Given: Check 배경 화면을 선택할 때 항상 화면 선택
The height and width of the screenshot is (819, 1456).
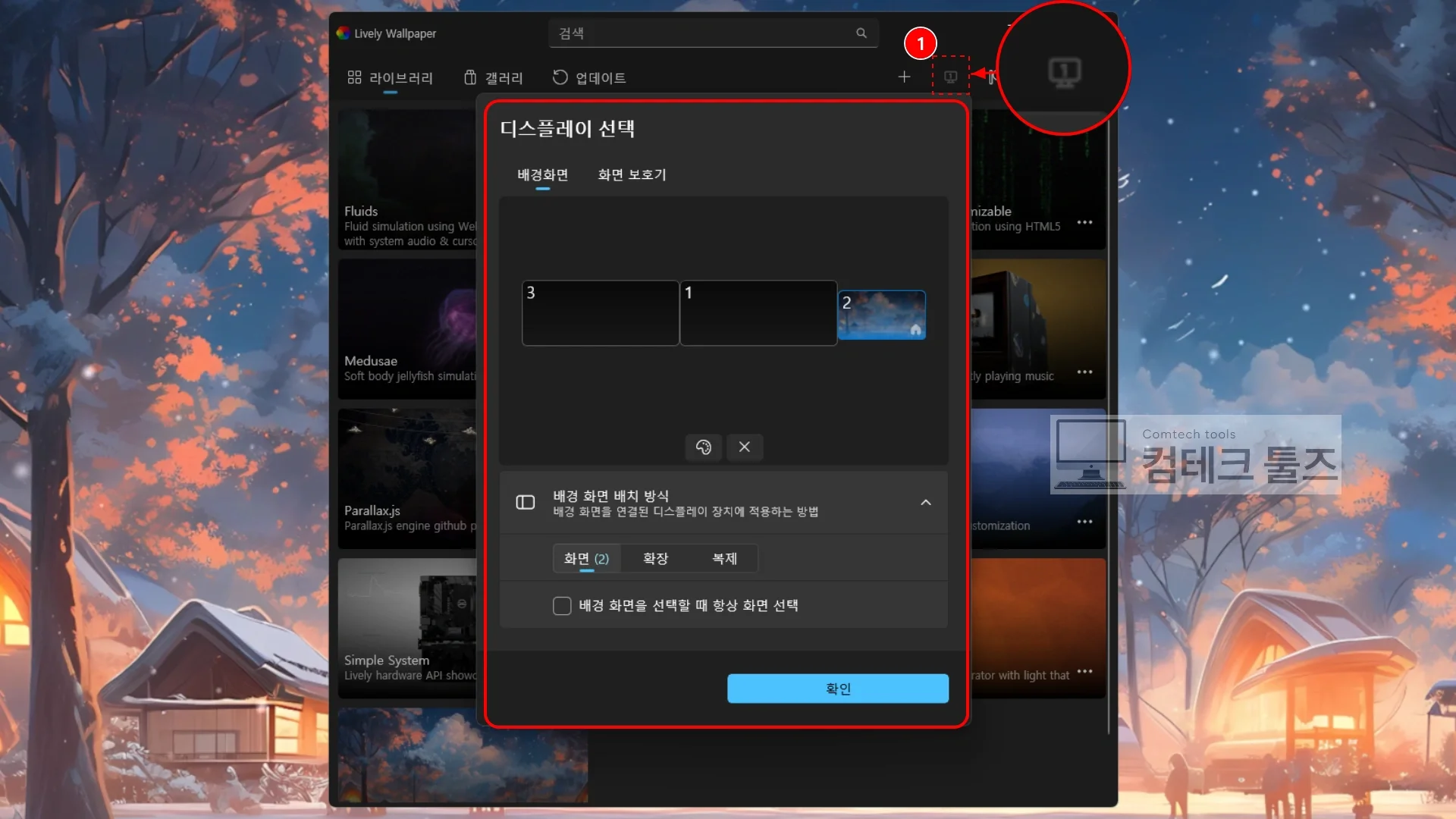Looking at the screenshot, I should point(562,605).
